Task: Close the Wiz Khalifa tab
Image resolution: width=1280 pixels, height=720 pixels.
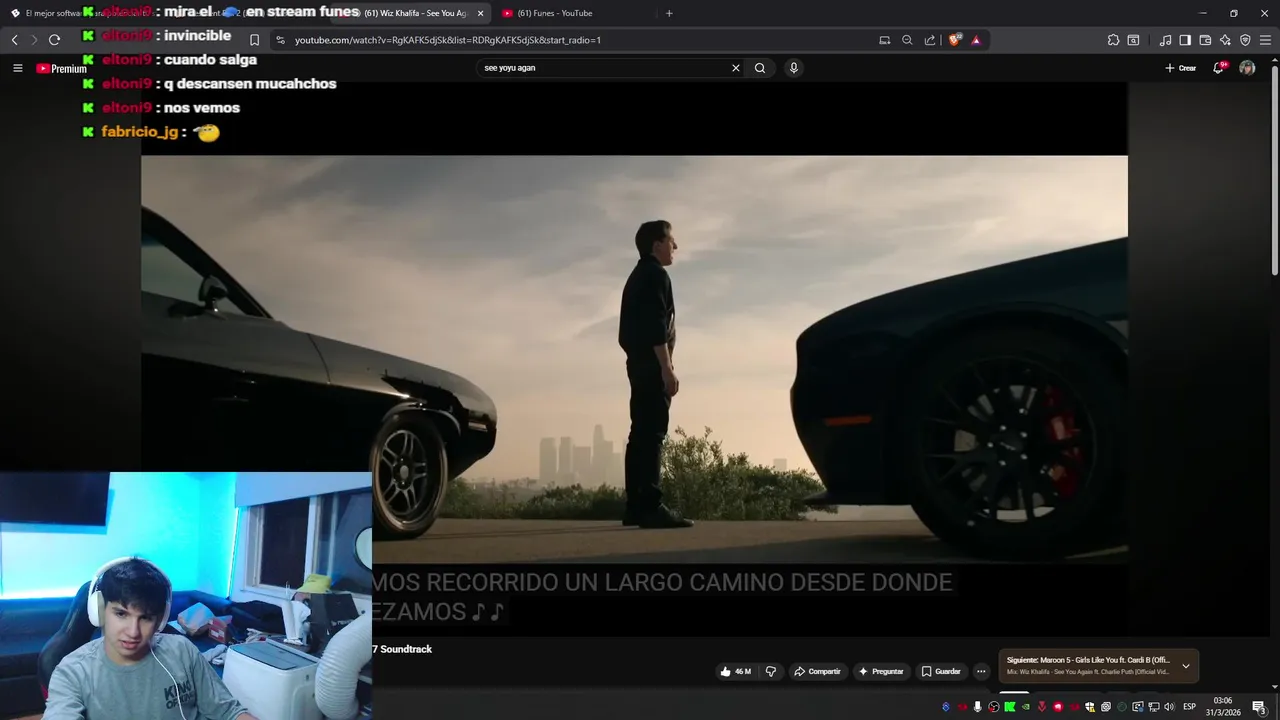Action: 480,13
